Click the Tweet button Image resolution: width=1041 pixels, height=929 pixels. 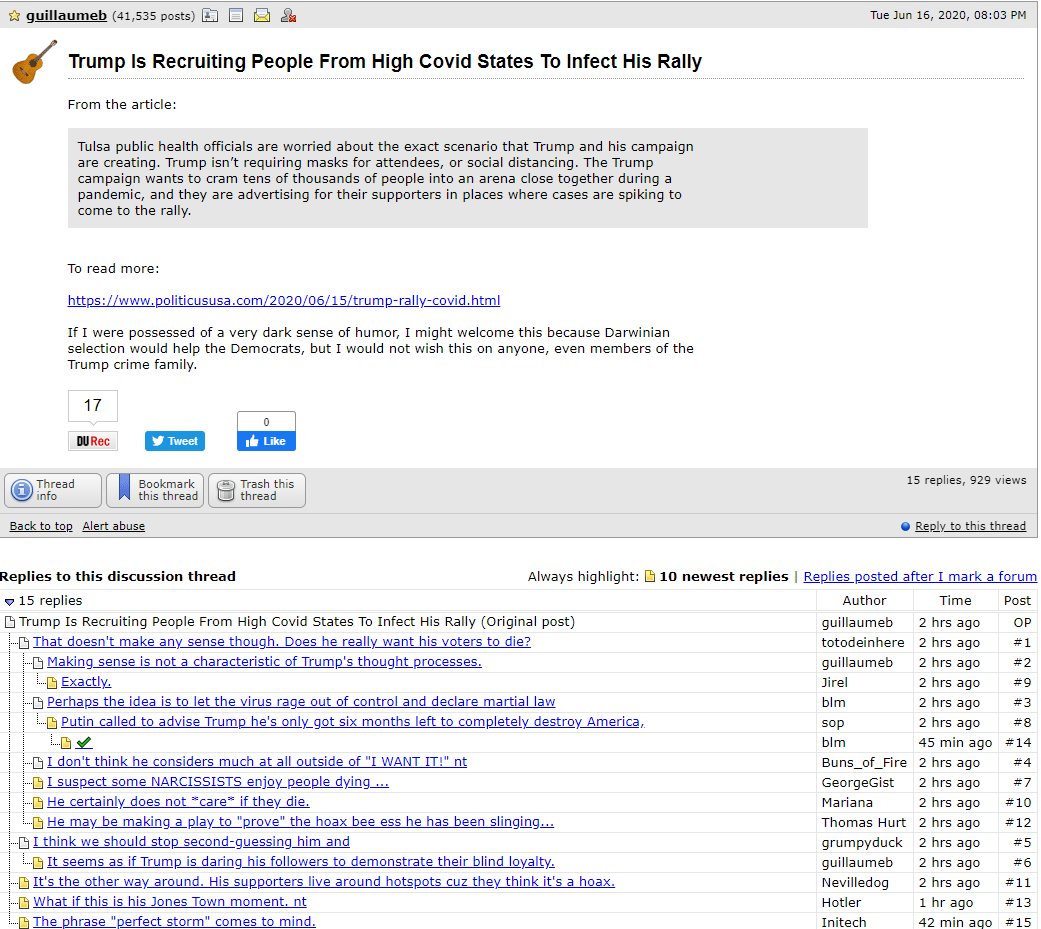(x=175, y=441)
